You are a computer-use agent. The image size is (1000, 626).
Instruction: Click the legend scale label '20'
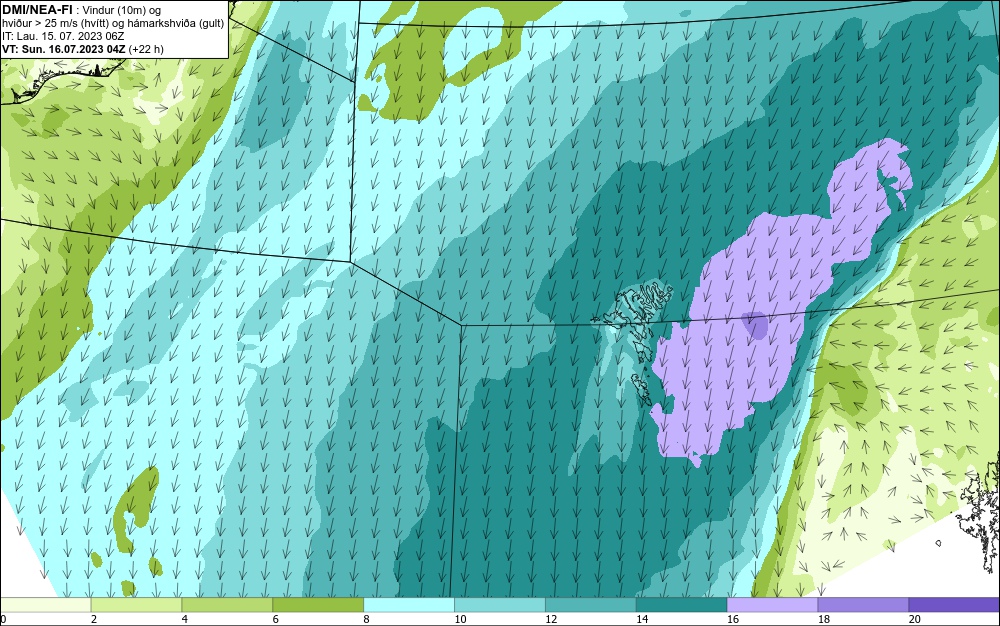915,619
